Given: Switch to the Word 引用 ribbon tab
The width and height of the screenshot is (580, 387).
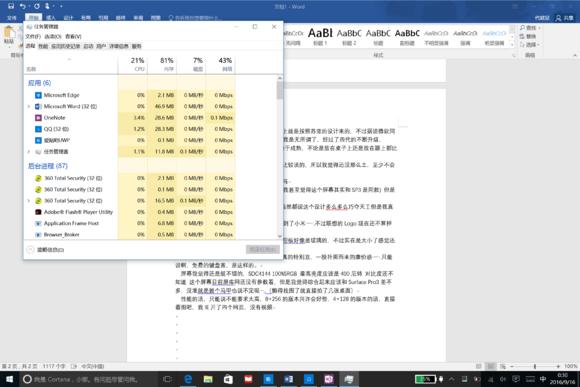Looking at the screenshot, I should pyautogui.click(x=103, y=18).
